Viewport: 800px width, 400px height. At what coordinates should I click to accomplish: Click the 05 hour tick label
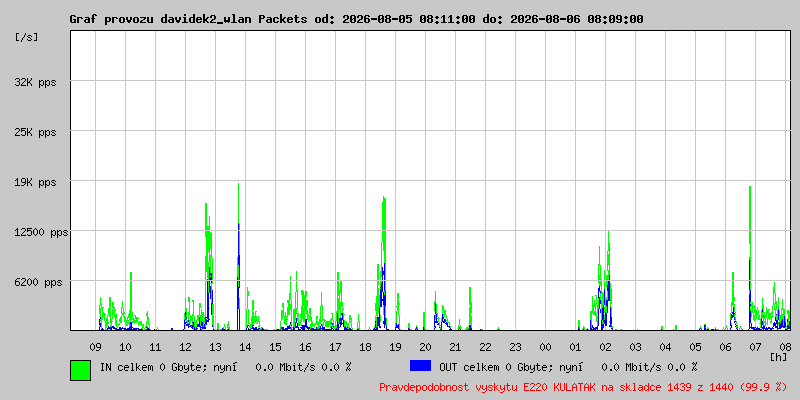tap(695, 347)
